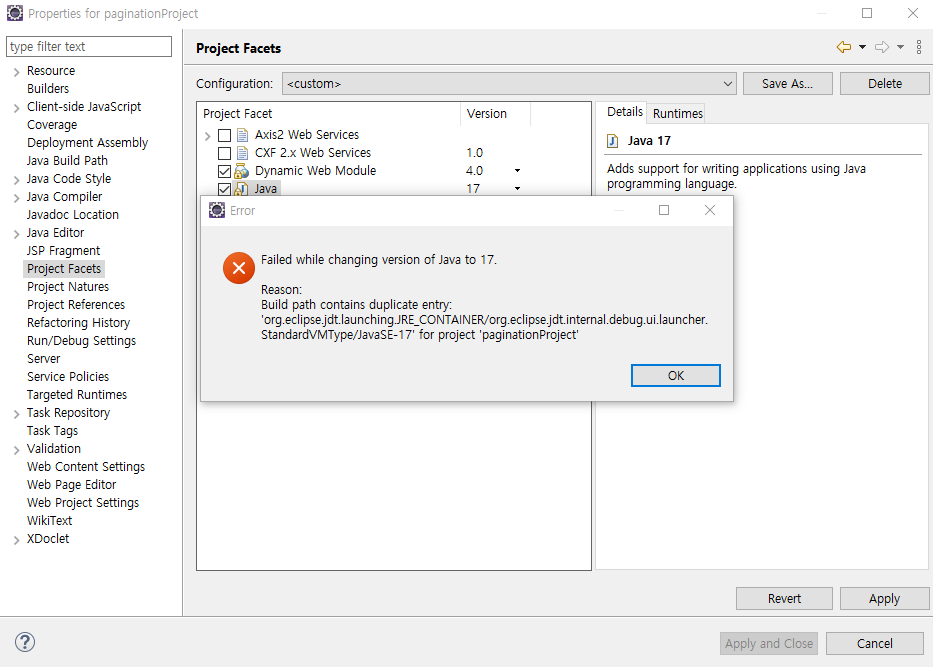Switch to the Runtimes tab
This screenshot has width=933, height=667.
coord(677,113)
